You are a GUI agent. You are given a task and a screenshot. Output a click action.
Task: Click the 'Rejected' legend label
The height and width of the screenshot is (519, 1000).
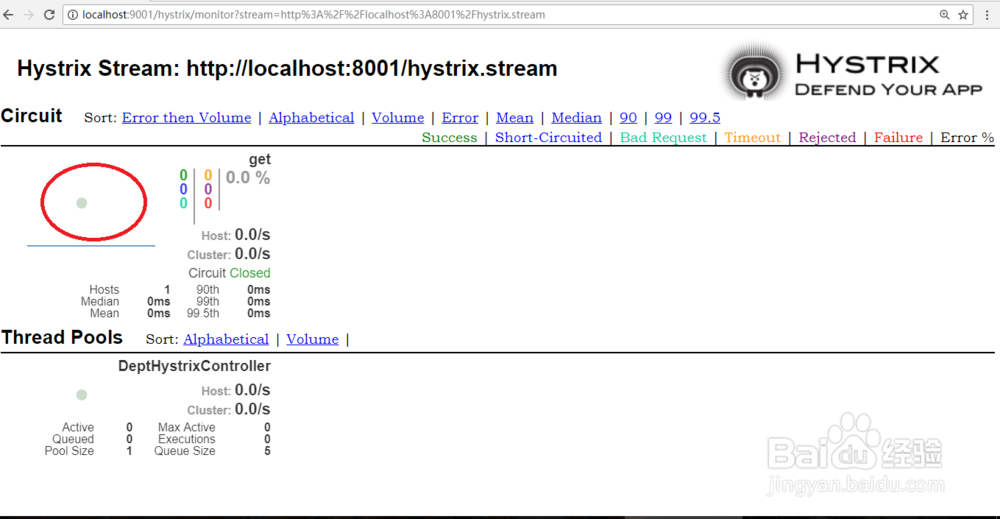(827, 138)
